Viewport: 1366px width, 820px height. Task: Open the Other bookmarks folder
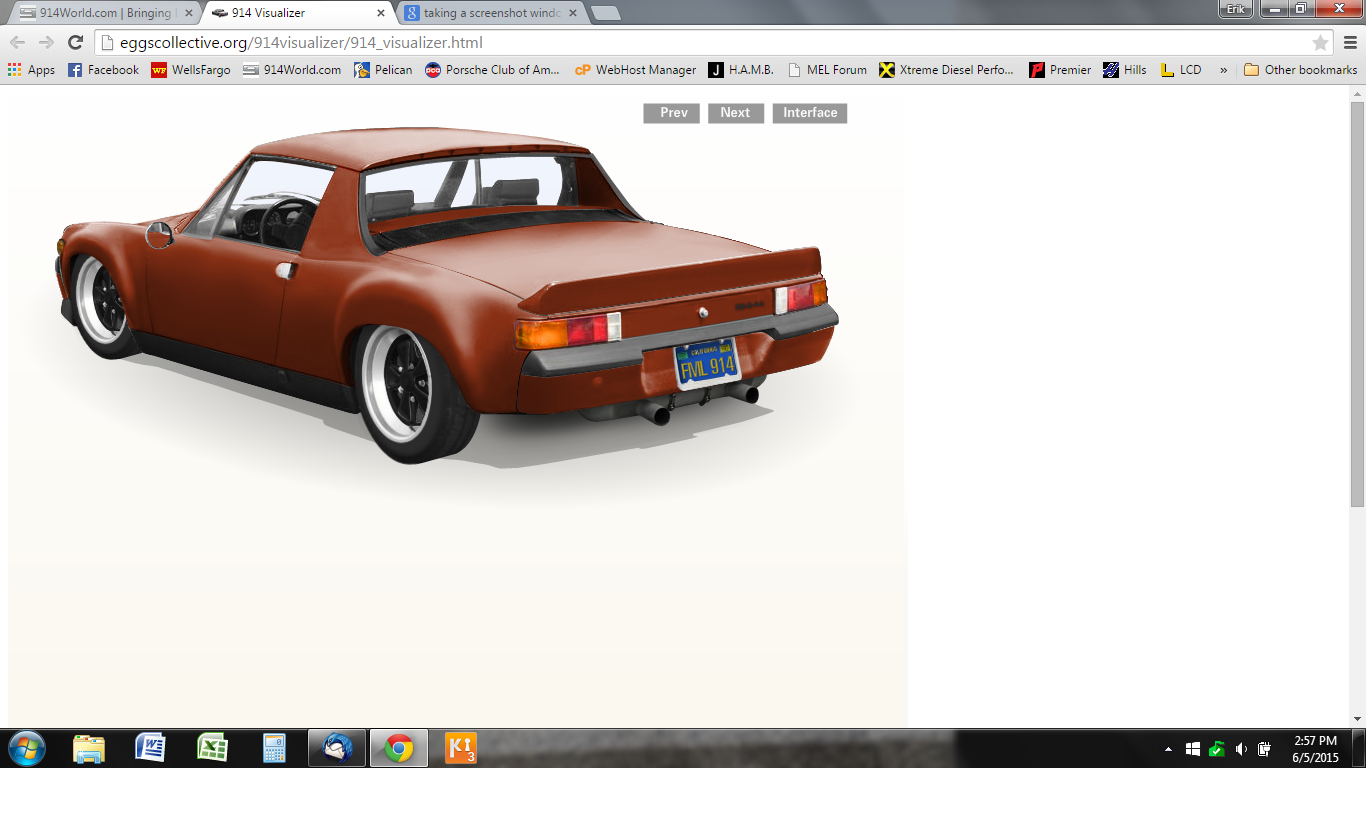point(1300,70)
